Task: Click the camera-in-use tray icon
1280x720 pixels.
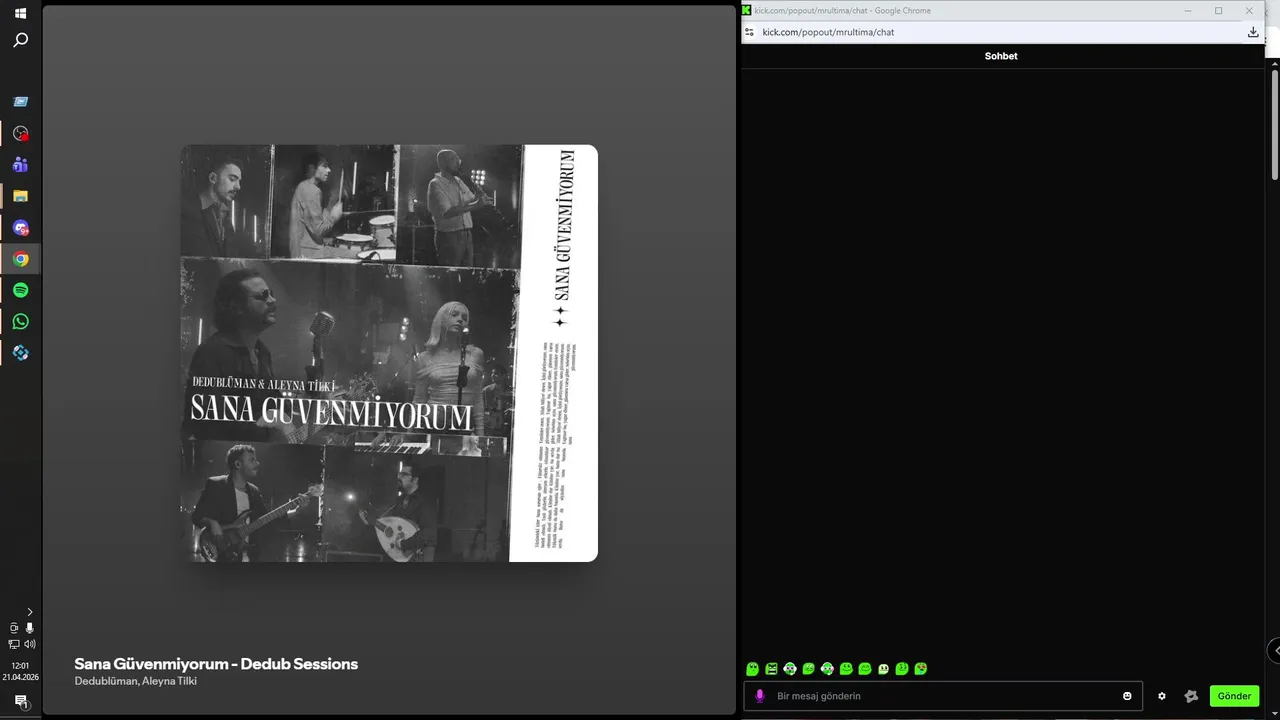Action: [14, 628]
